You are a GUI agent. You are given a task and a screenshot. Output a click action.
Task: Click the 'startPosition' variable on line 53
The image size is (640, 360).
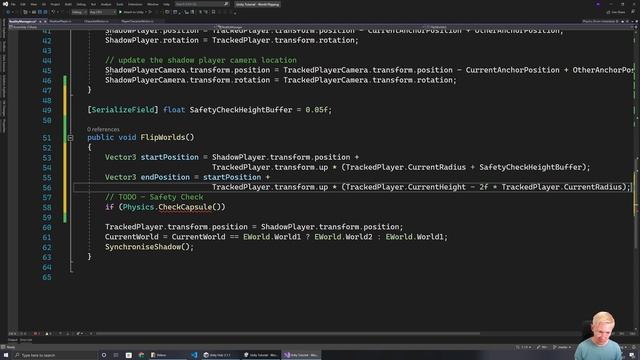(169, 157)
